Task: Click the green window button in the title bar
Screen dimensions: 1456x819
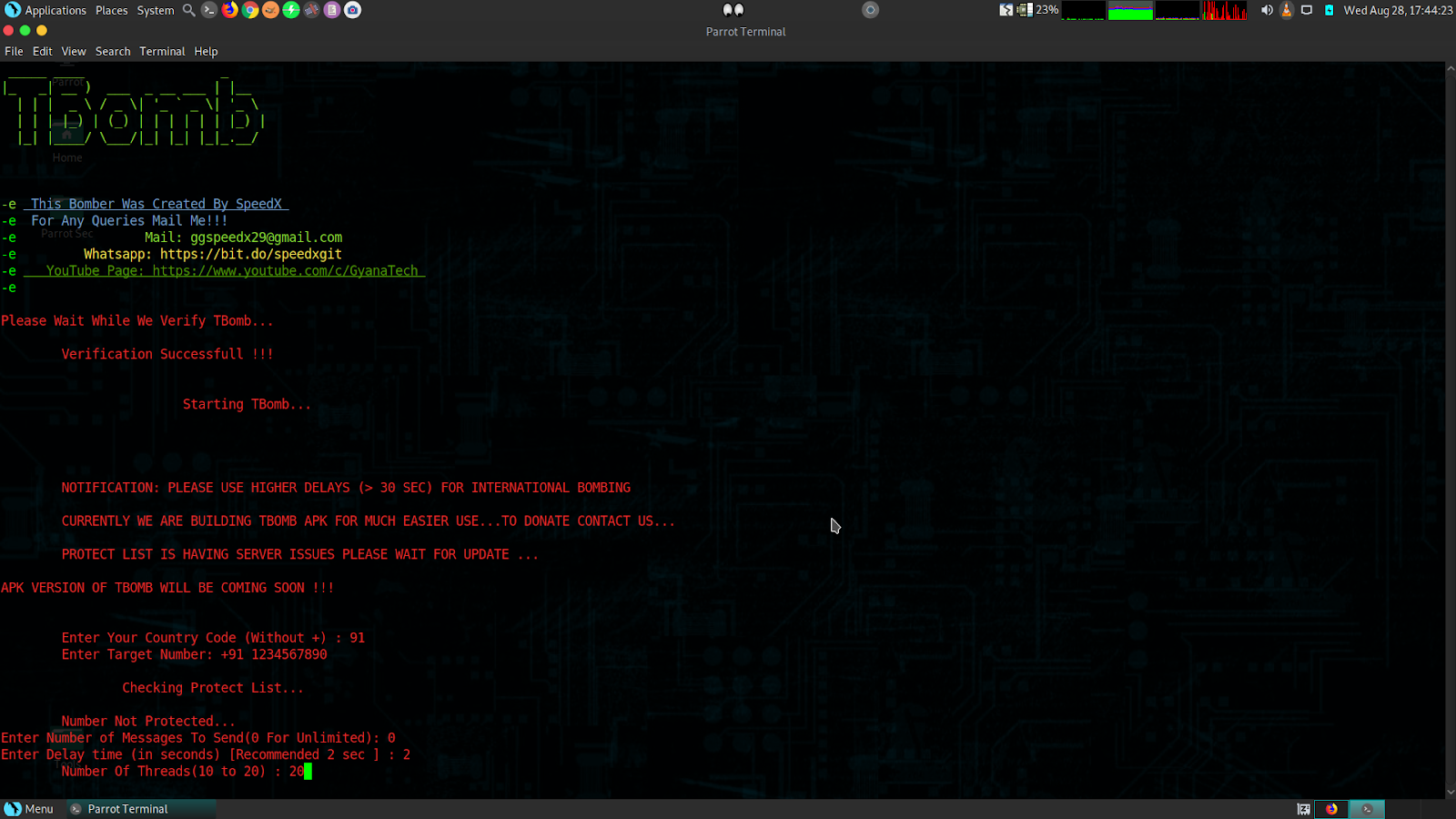Action: tap(25, 30)
